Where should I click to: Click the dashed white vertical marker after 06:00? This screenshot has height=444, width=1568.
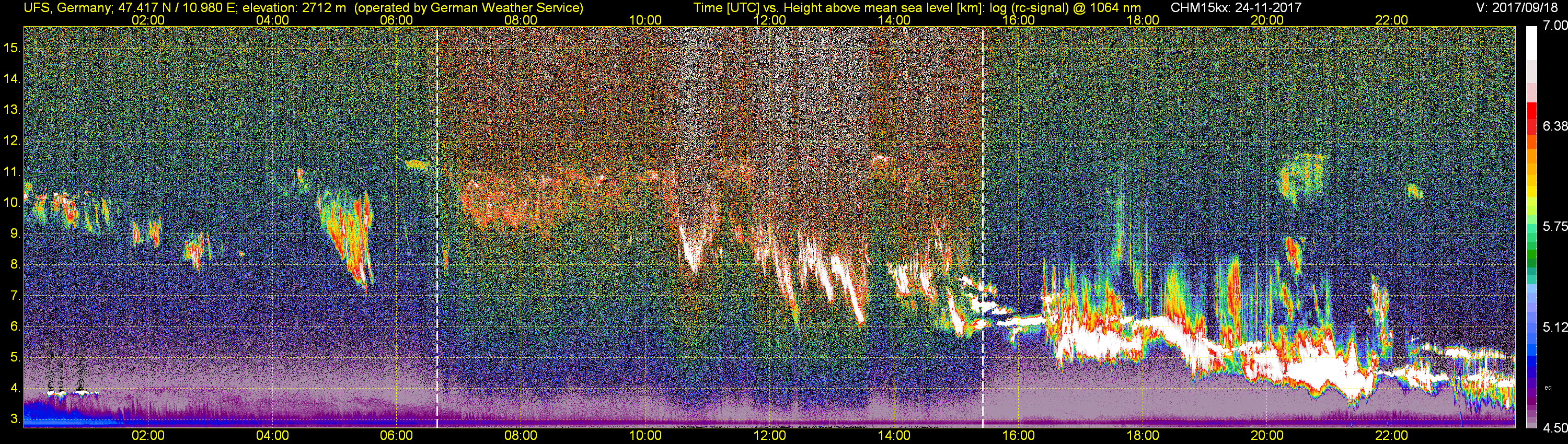(437, 226)
